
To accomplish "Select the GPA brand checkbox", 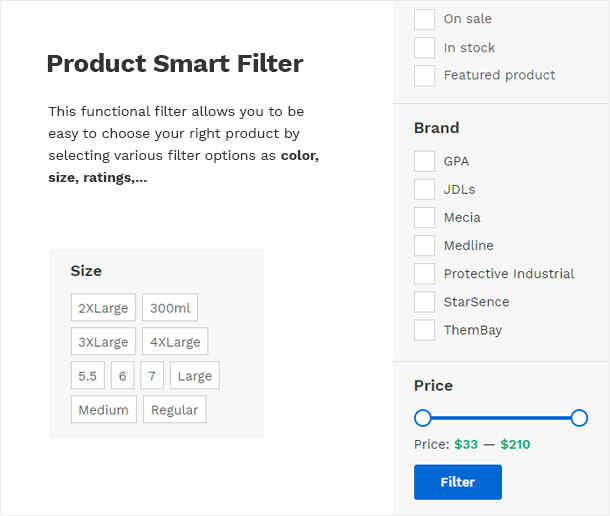I will (x=424, y=161).
